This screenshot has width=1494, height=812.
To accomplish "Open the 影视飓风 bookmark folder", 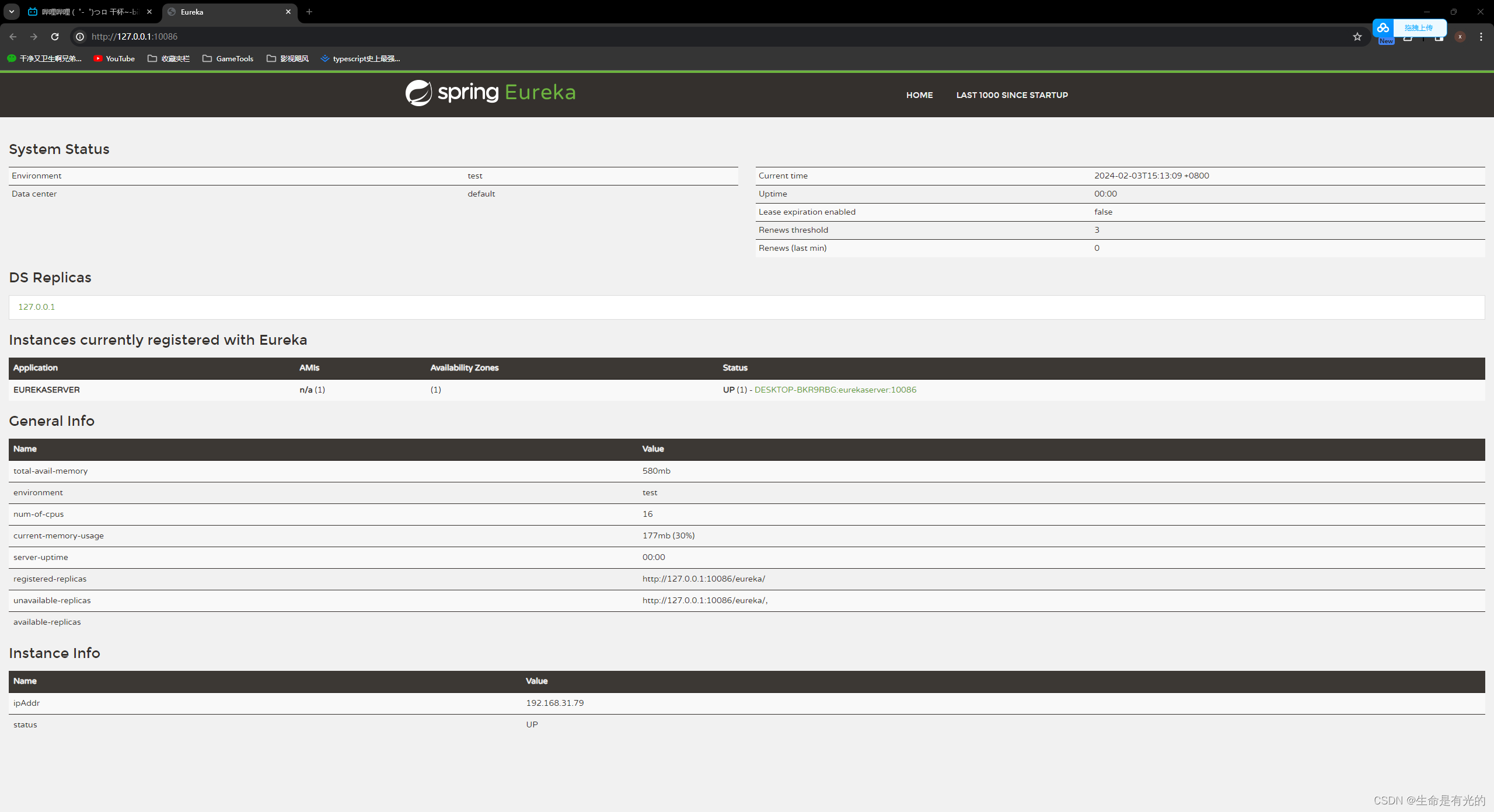I will pyautogui.click(x=288, y=58).
